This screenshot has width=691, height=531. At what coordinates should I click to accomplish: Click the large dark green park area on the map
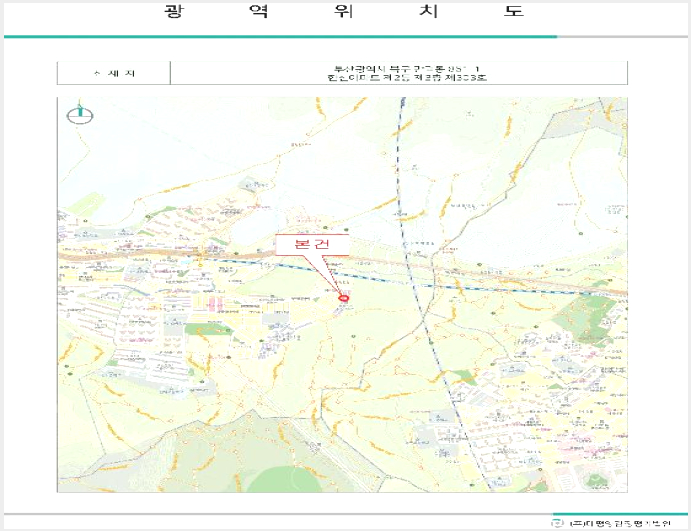586,318
